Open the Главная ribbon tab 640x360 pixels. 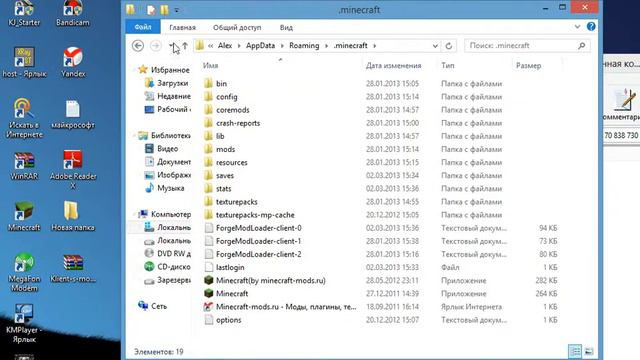182,27
